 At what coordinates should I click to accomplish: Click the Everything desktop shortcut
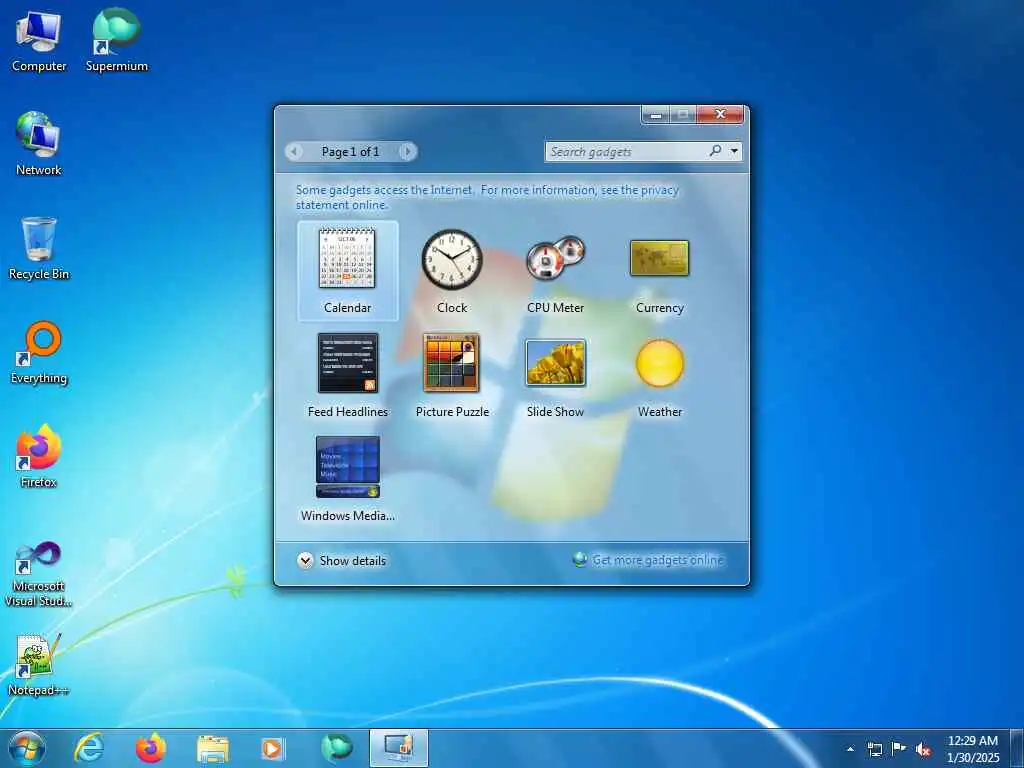tap(39, 353)
